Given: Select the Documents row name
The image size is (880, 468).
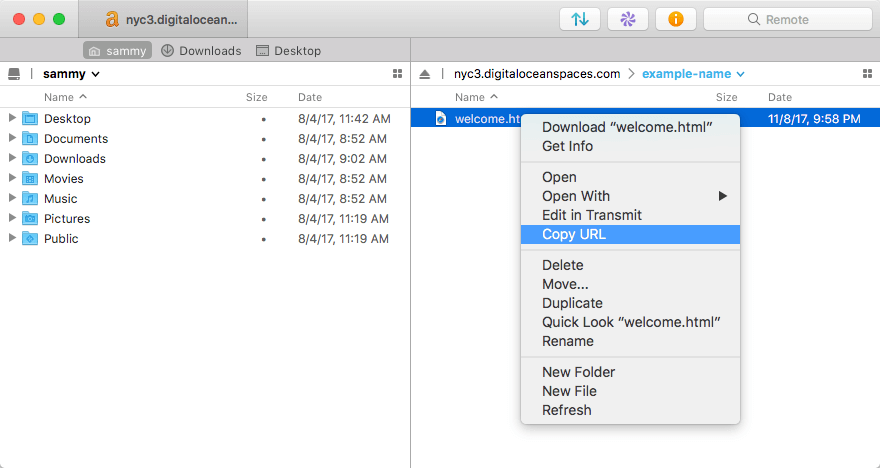Looking at the screenshot, I should tap(76, 139).
